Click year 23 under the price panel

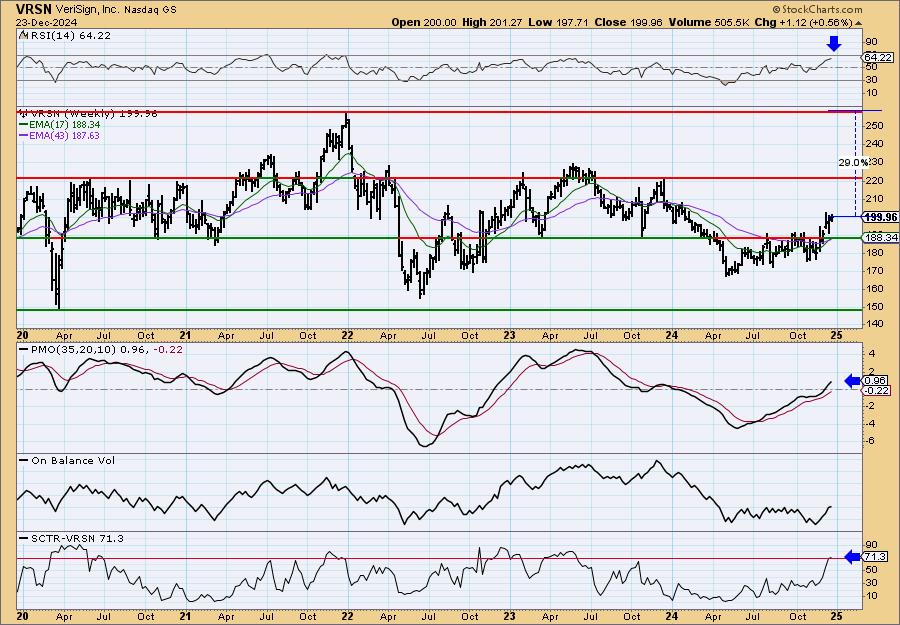pos(509,336)
